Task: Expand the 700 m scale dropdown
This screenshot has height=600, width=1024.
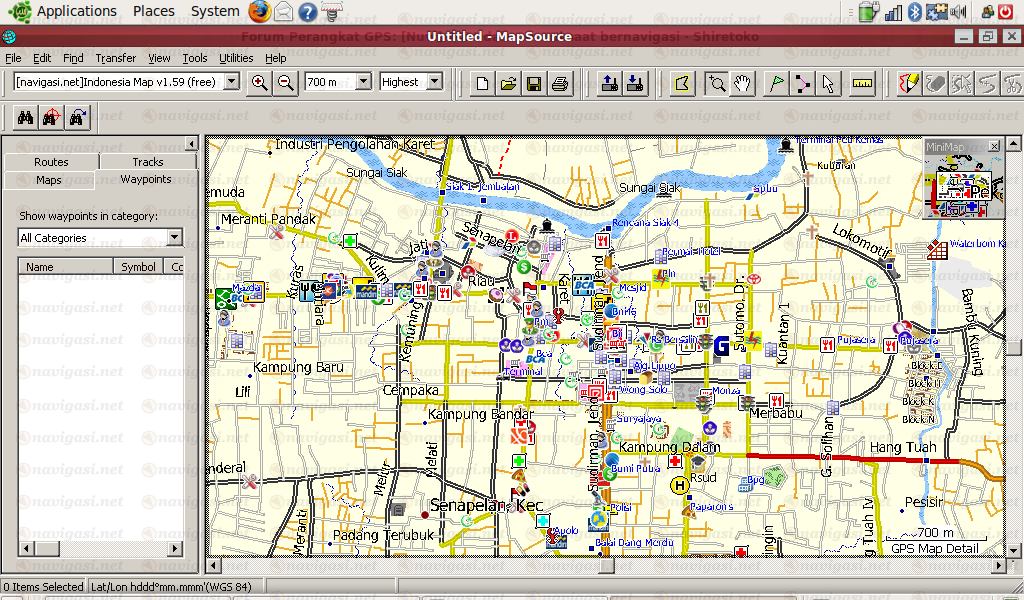Action: point(362,82)
